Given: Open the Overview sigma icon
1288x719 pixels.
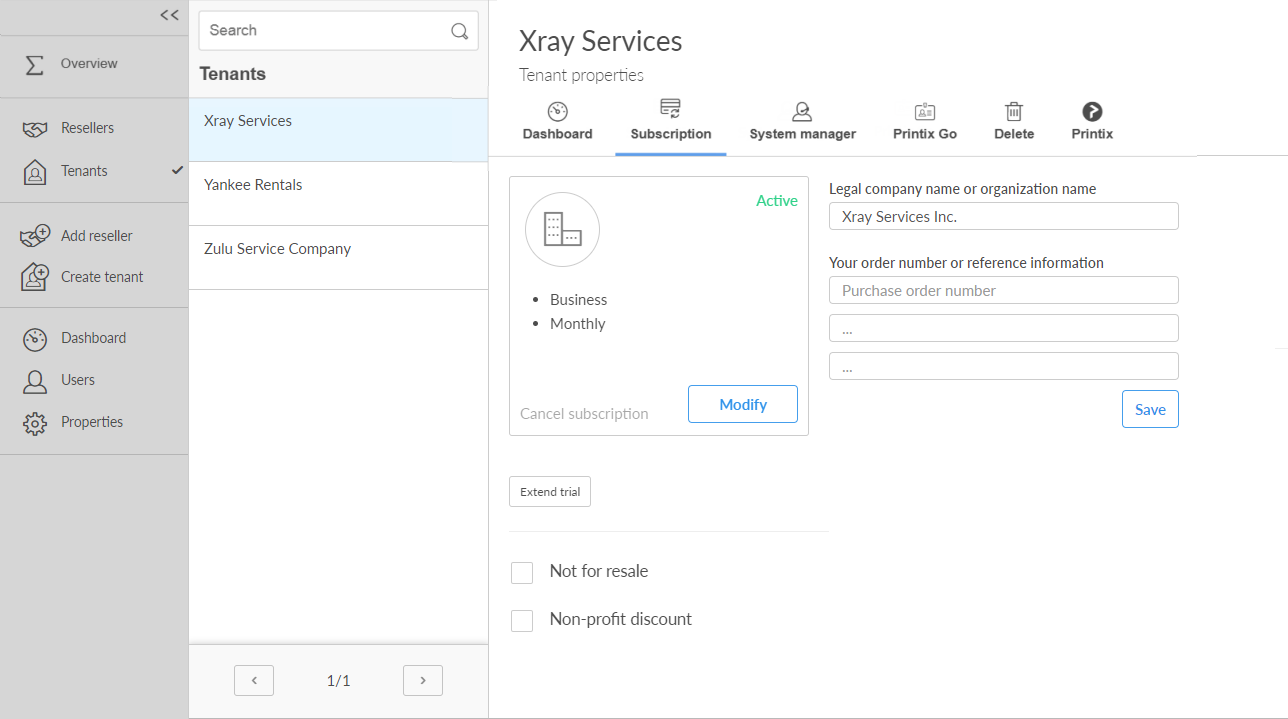Looking at the screenshot, I should [34, 64].
